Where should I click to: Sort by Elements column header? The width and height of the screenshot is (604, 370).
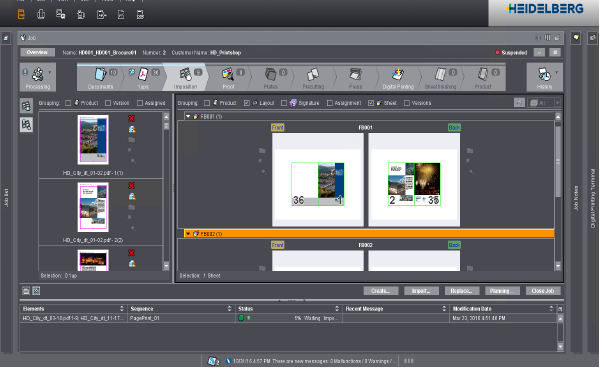click(x=73, y=309)
